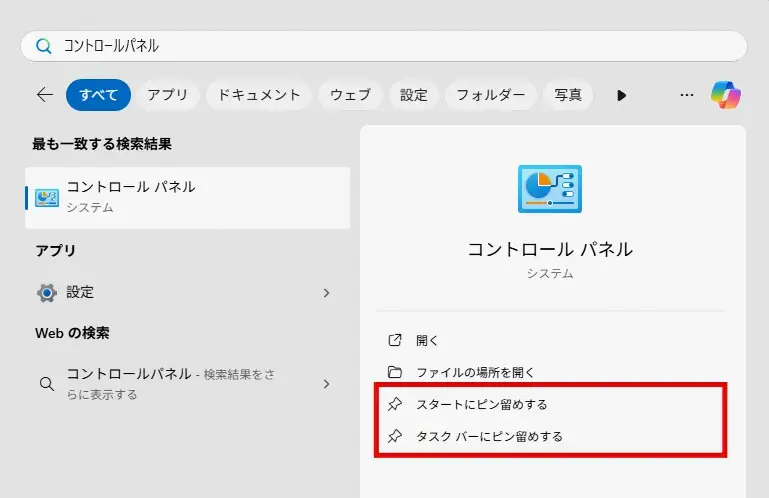Click 開く to open Control Panel
The width and height of the screenshot is (769, 498).
tap(550, 340)
